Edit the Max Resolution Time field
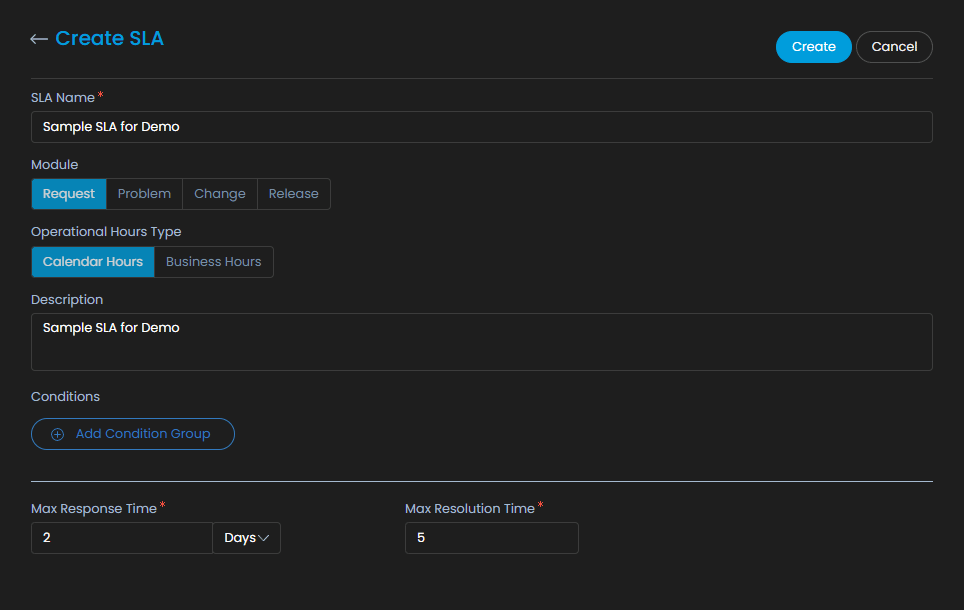 click(x=492, y=538)
